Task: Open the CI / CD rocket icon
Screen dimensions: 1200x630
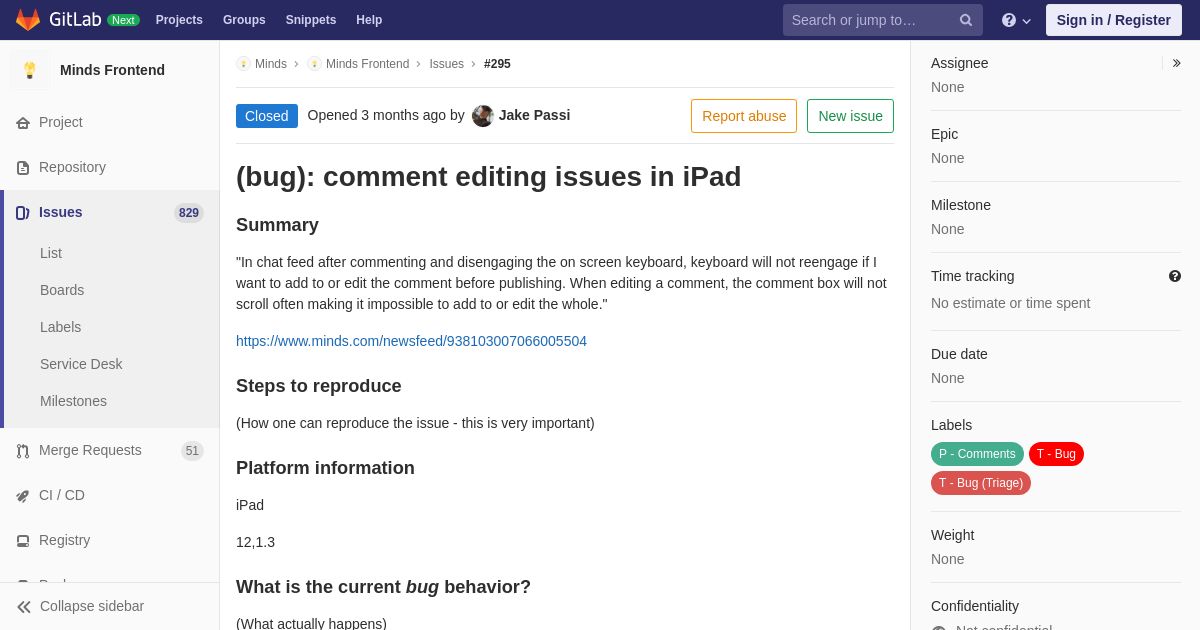Action: [x=23, y=496]
